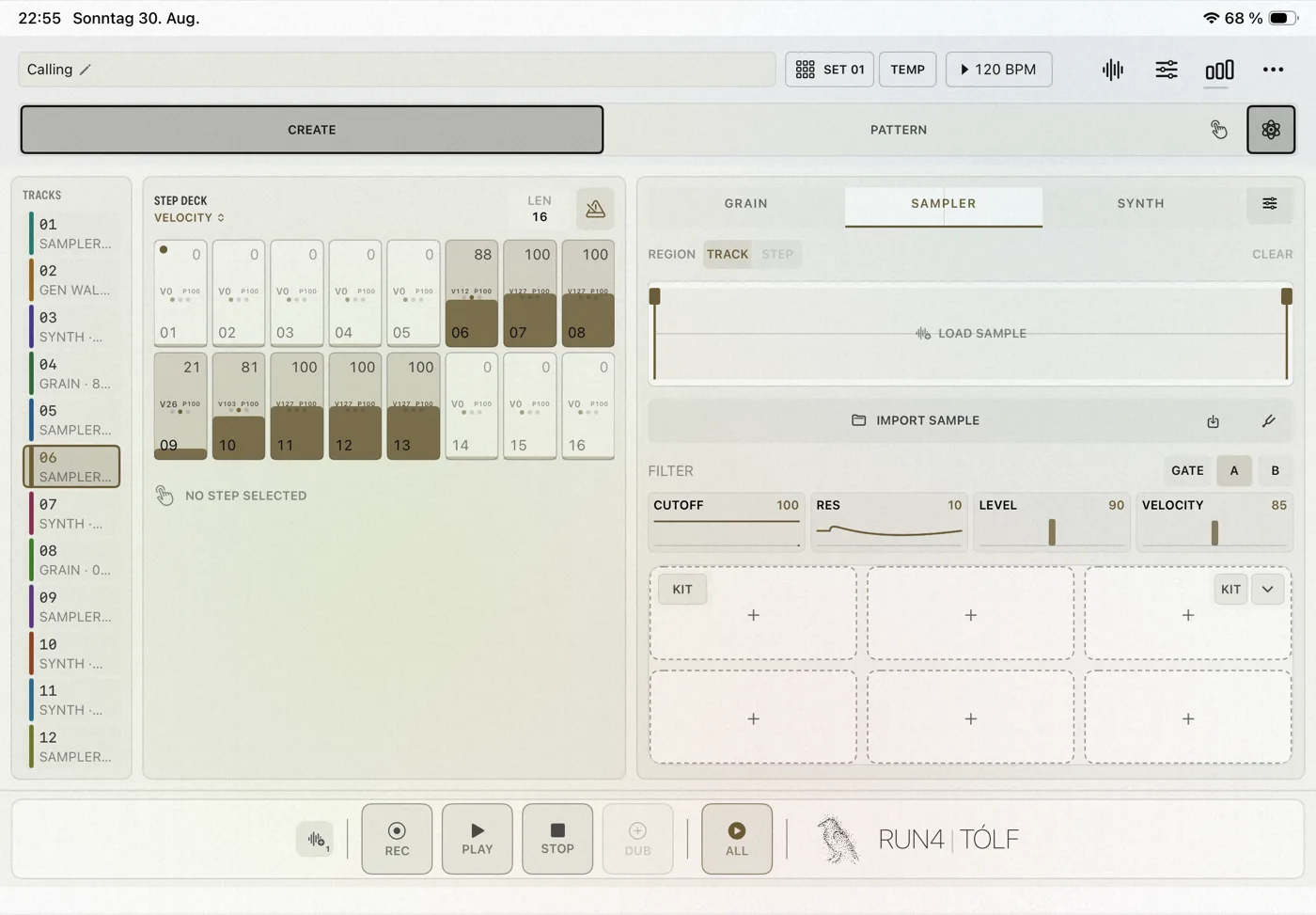Viewport: 1316px width, 915px height.
Task: Switch to the SYNTH tab
Action: coord(1140,204)
